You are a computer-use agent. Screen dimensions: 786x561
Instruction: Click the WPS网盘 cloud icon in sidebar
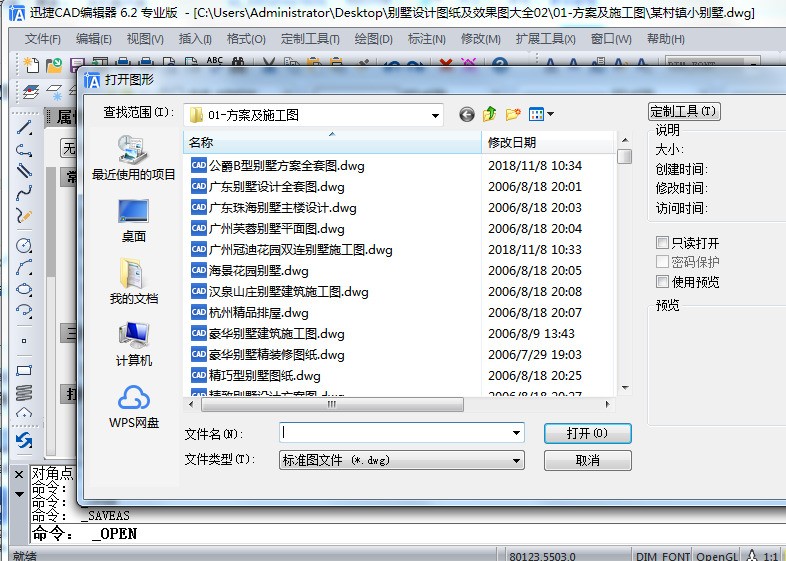[x=134, y=399]
